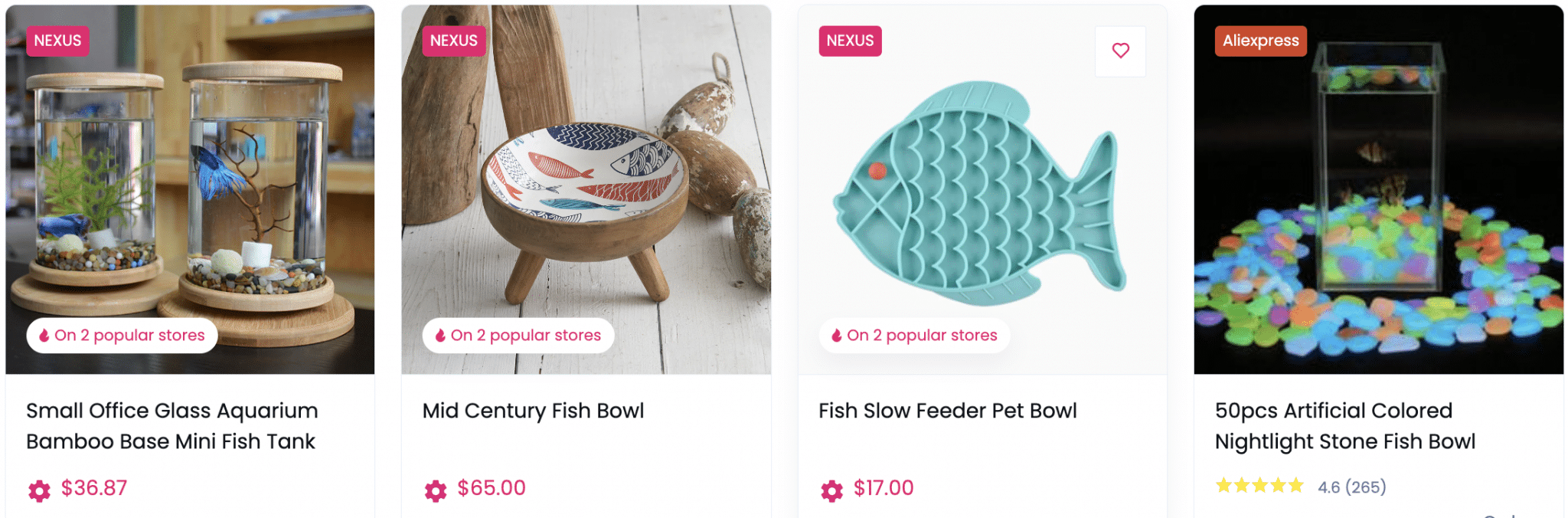
Task: Click the NEXUS badge on Fish Slow Feeder
Action: [850, 41]
